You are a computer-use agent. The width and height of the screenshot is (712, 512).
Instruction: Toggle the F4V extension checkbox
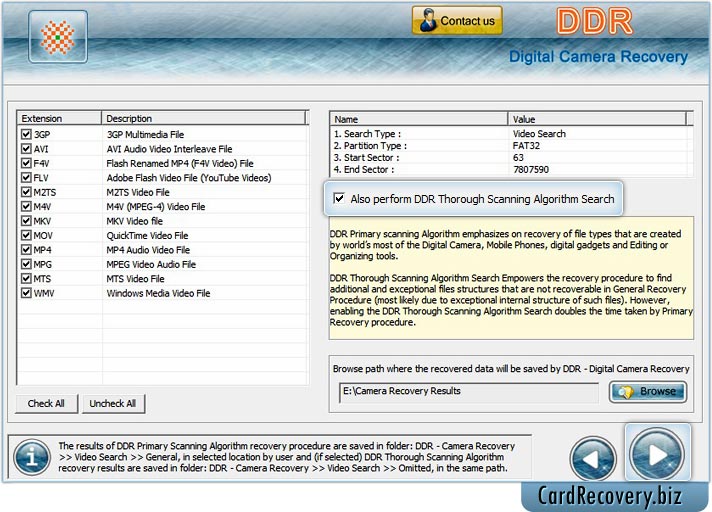click(x=26, y=163)
